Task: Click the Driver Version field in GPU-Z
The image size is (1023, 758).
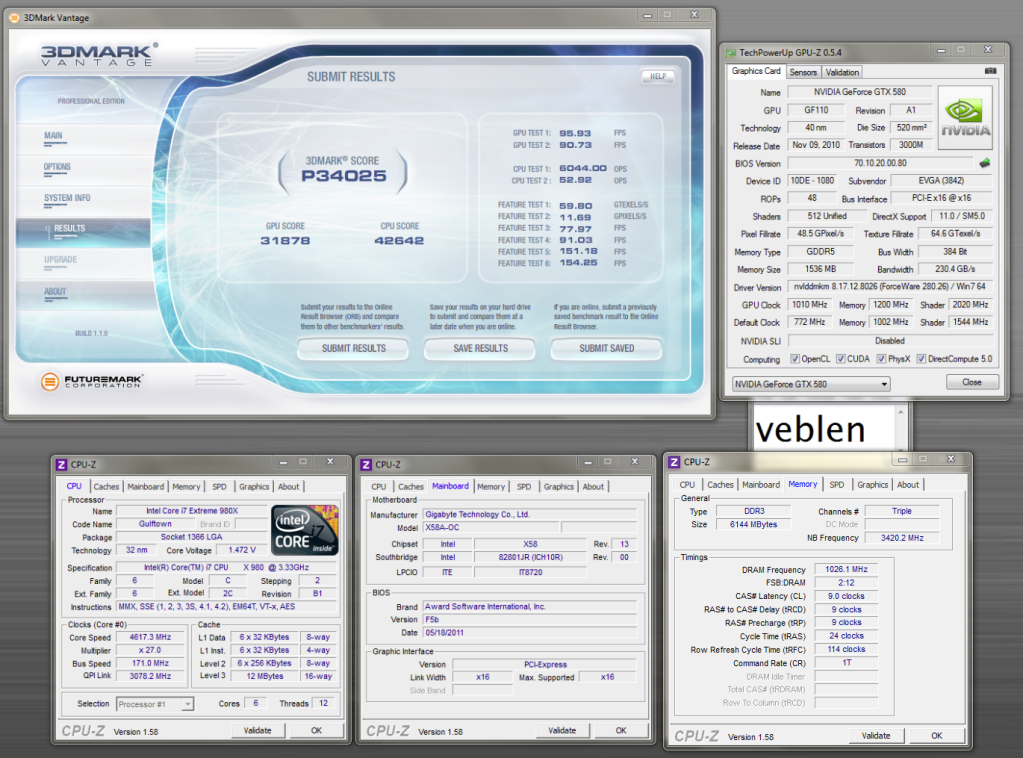Action: (890, 286)
